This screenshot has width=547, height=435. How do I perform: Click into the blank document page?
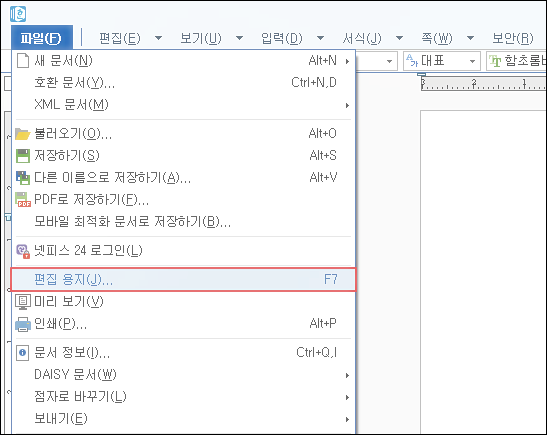coord(484,272)
